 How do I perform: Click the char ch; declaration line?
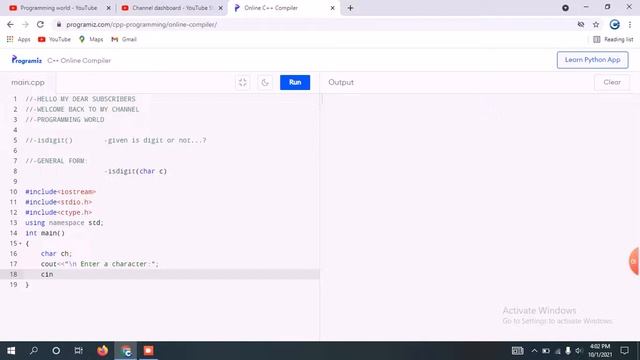pos(56,253)
